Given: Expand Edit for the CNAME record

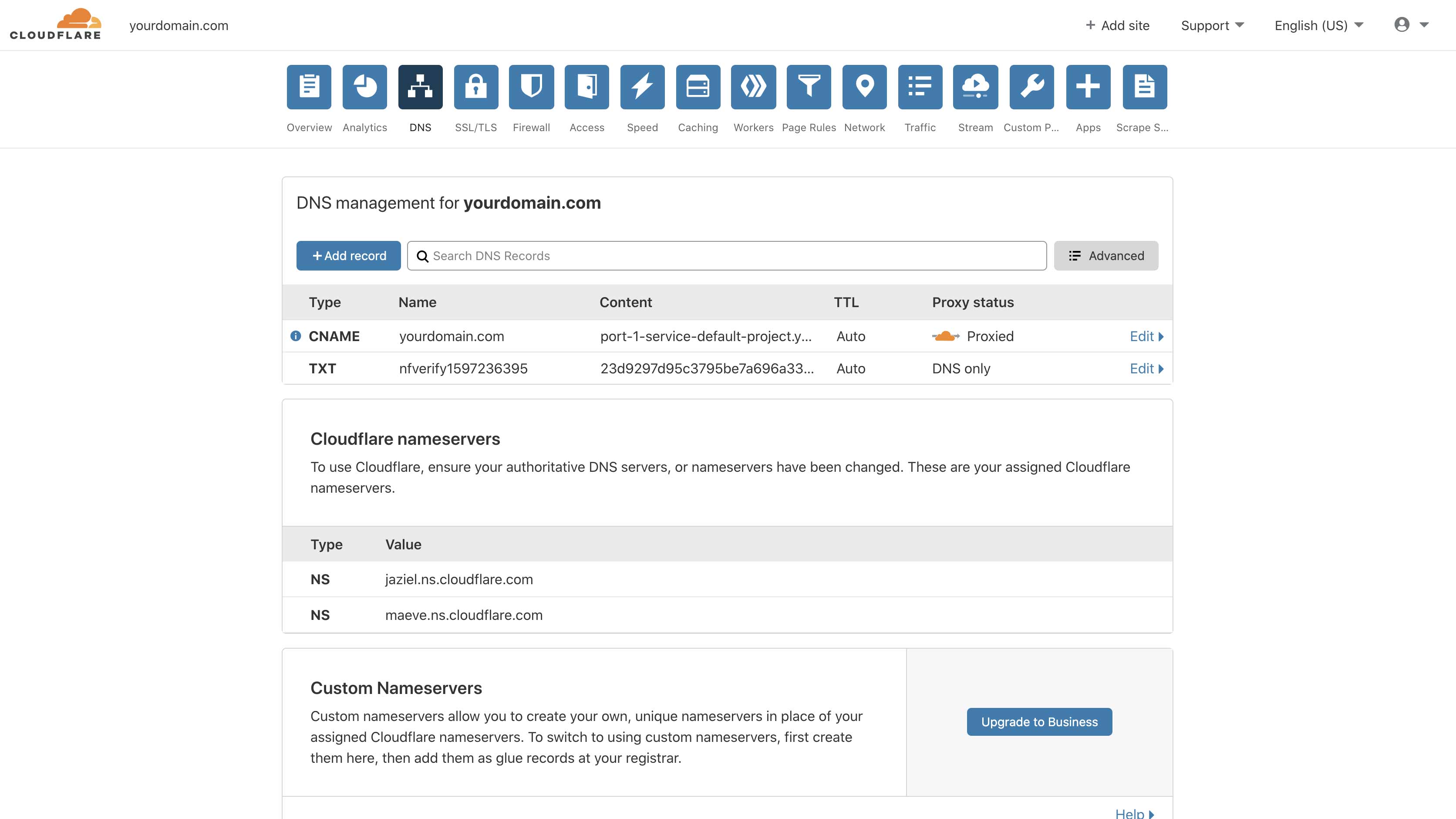Looking at the screenshot, I should (x=1146, y=337).
